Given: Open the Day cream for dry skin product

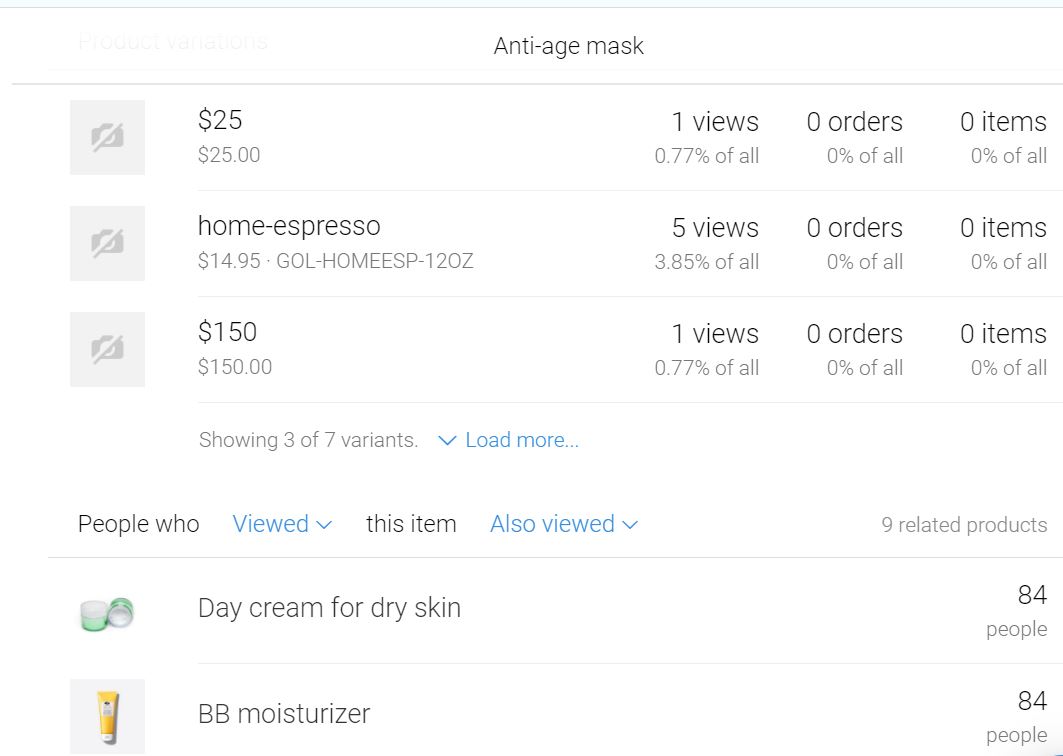Looking at the screenshot, I should click(329, 608).
